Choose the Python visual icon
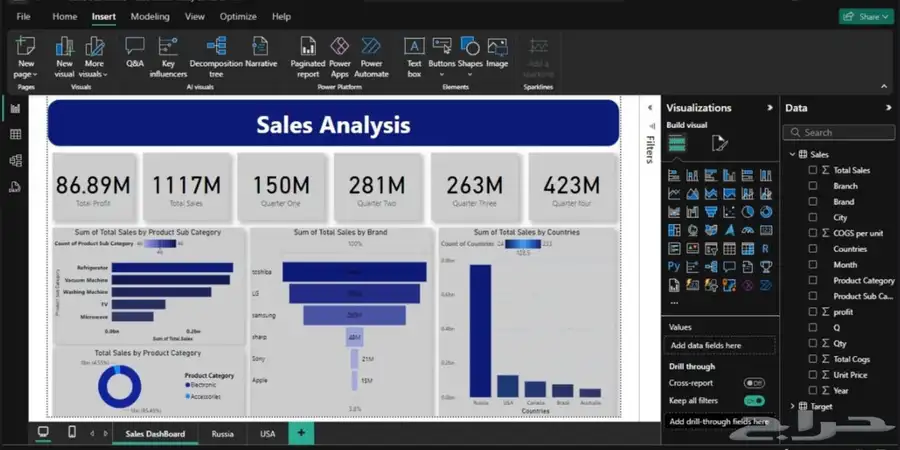The height and width of the screenshot is (450, 900). [x=674, y=266]
